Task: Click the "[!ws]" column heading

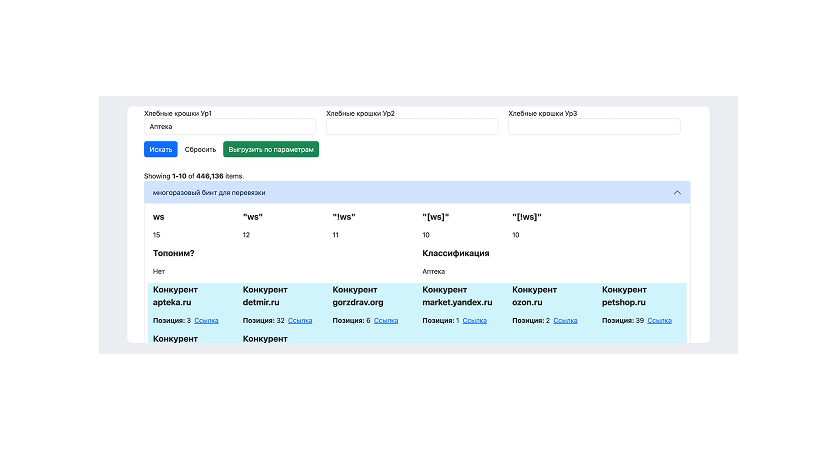Action: coord(529,217)
